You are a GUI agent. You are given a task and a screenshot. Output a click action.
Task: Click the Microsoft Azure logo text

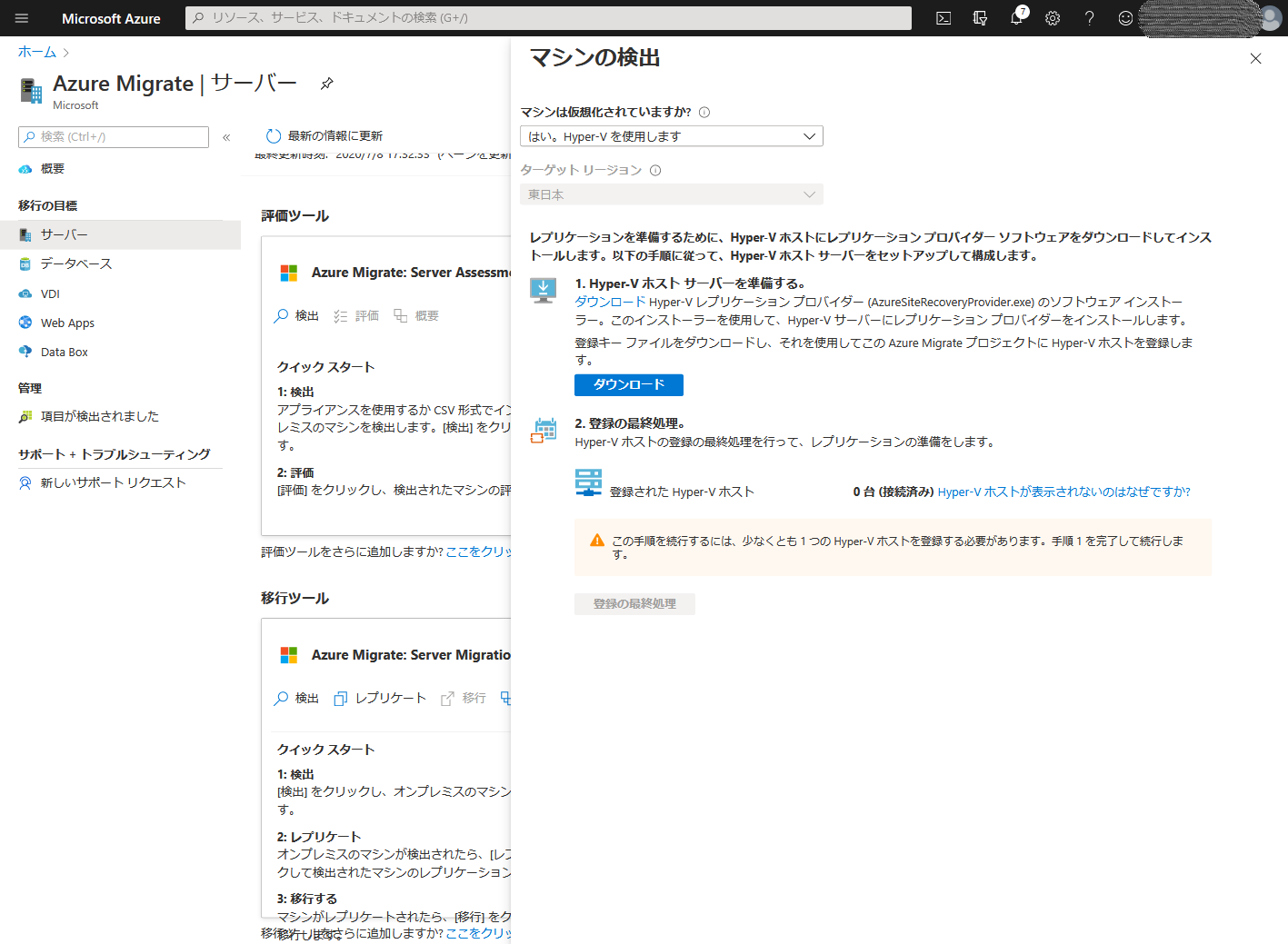(x=111, y=18)
